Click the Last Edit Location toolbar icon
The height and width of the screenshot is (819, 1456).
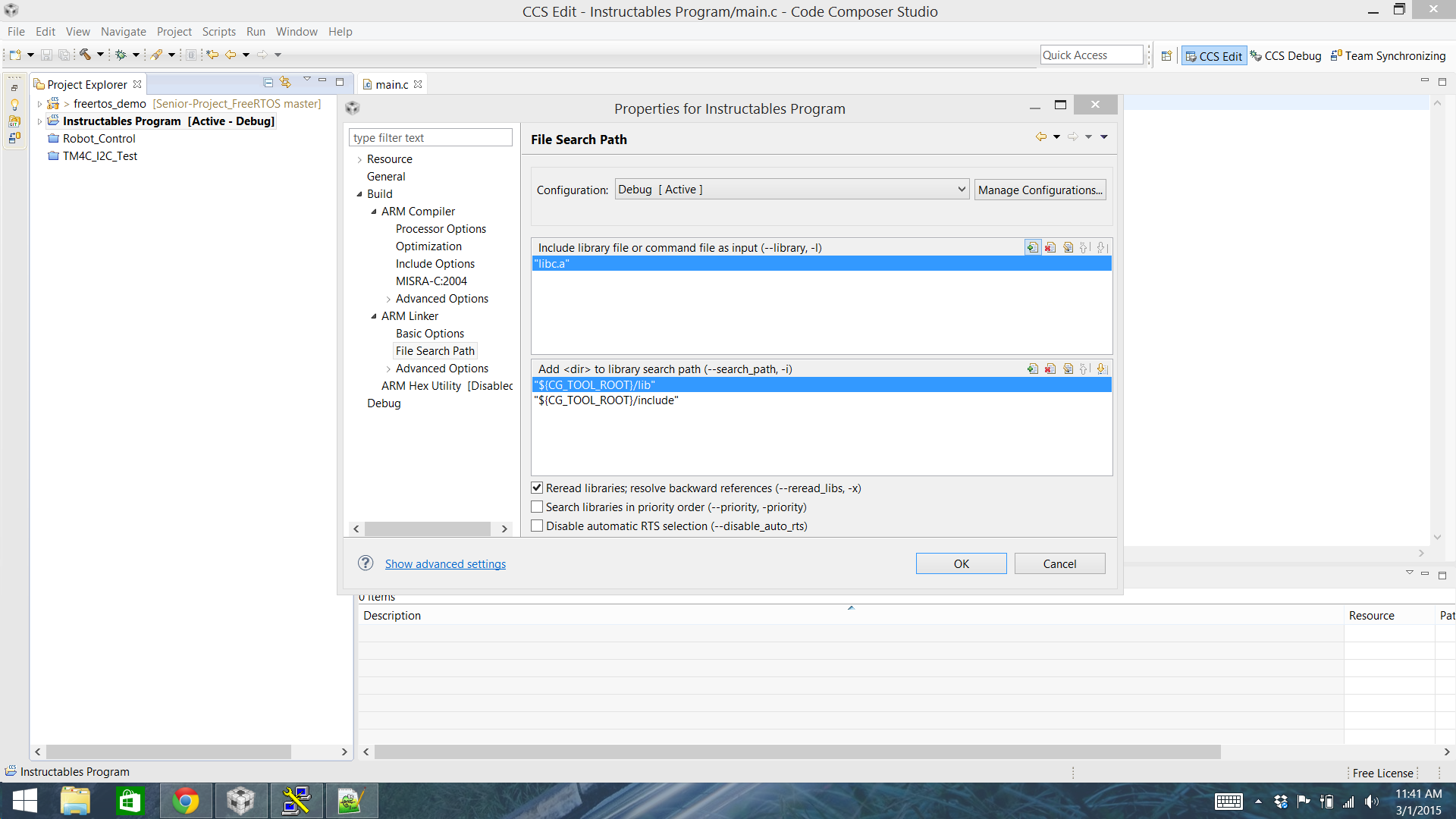click(212, 55)
